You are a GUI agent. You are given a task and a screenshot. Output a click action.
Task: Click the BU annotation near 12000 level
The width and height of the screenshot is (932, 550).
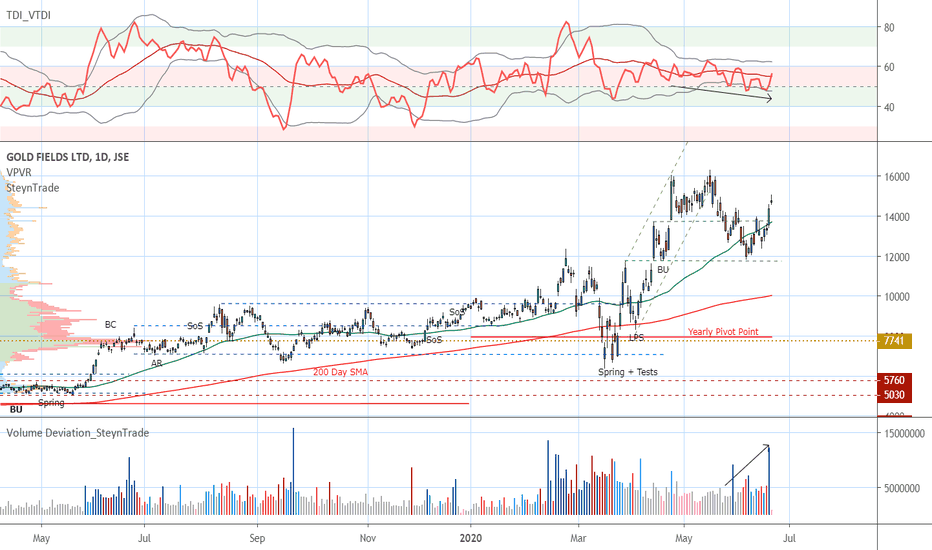(663, 269)
